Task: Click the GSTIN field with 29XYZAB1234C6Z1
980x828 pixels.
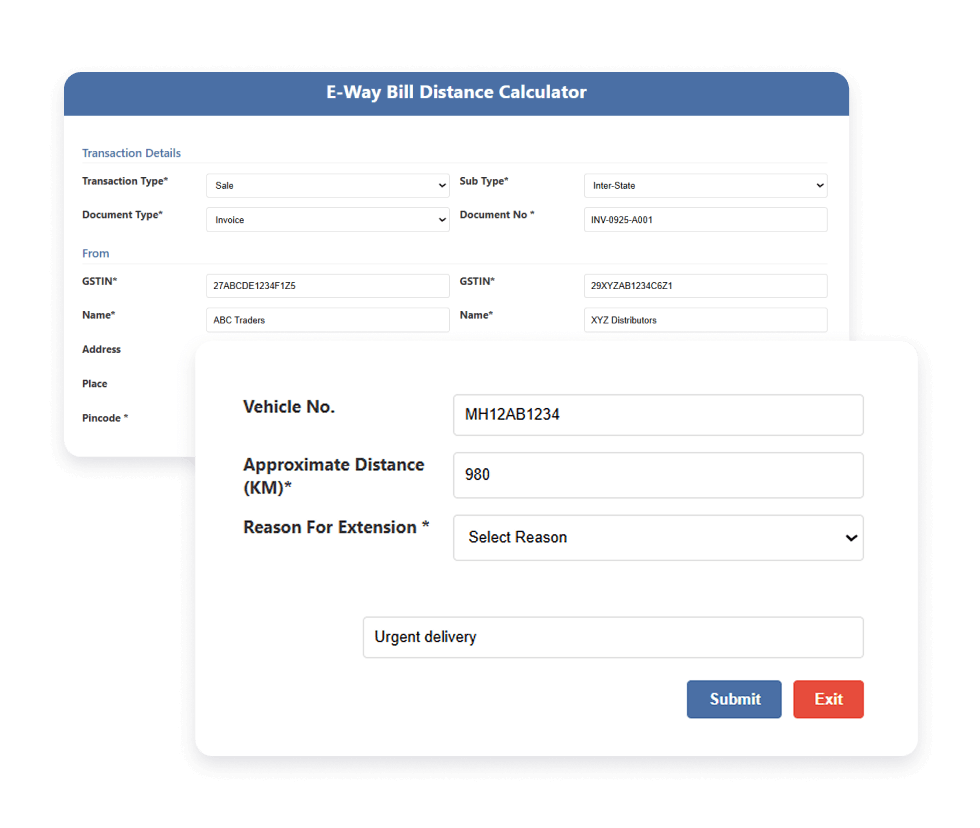Action: pos(705,286)
